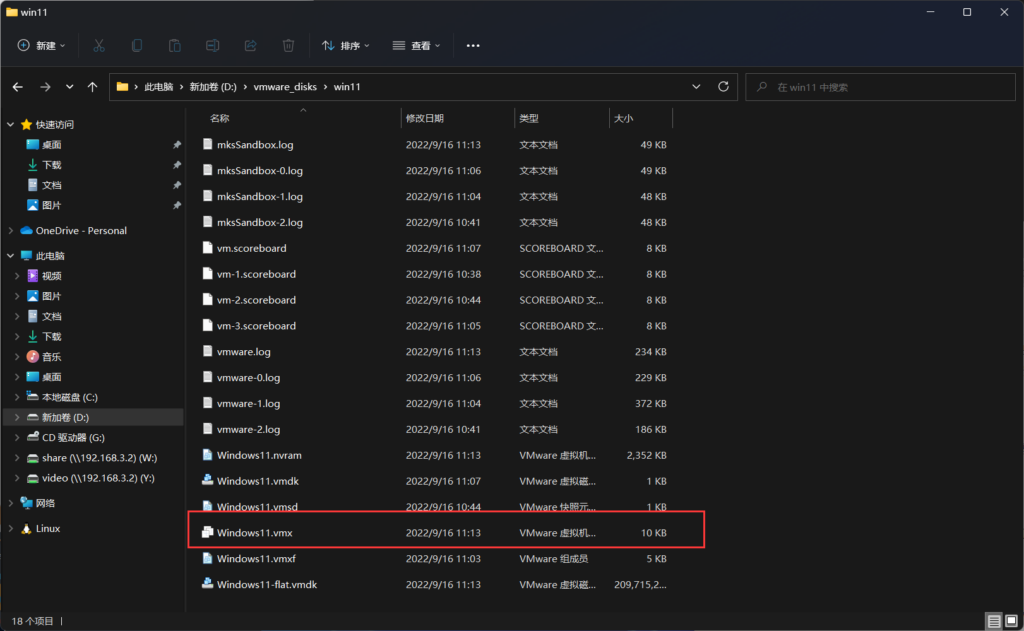This screenshot has width=1024, height=631.
Task: Go forward with the right arrow
Action: point(45,87)
